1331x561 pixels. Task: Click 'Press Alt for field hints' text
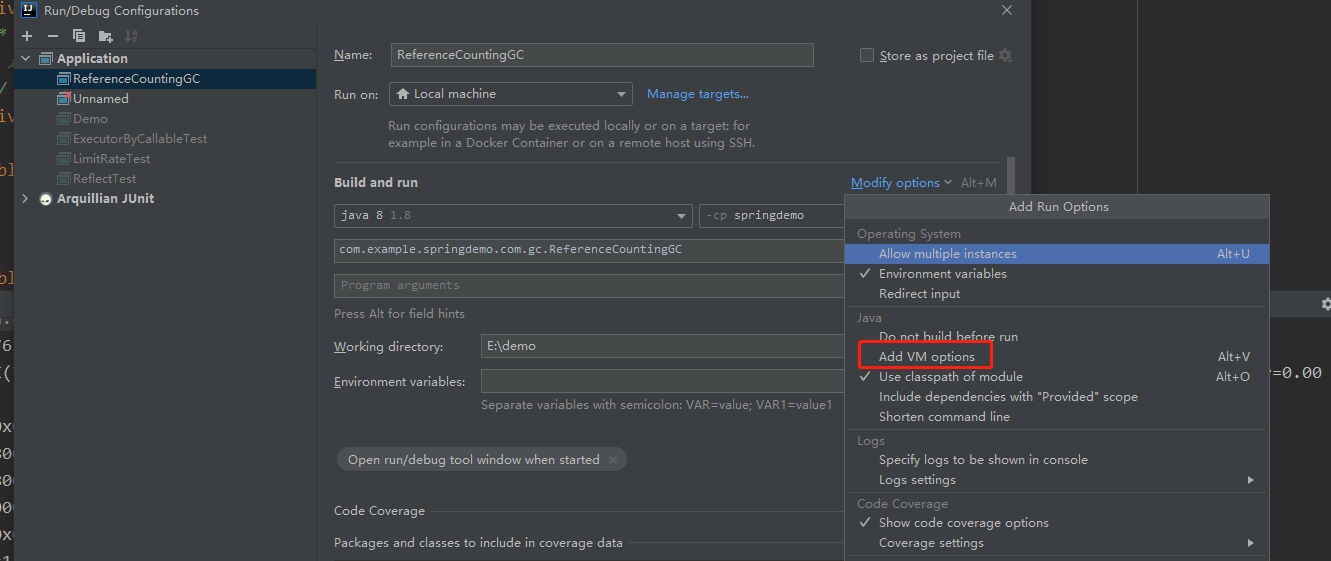pyautogui.click(x=399, y=314)
